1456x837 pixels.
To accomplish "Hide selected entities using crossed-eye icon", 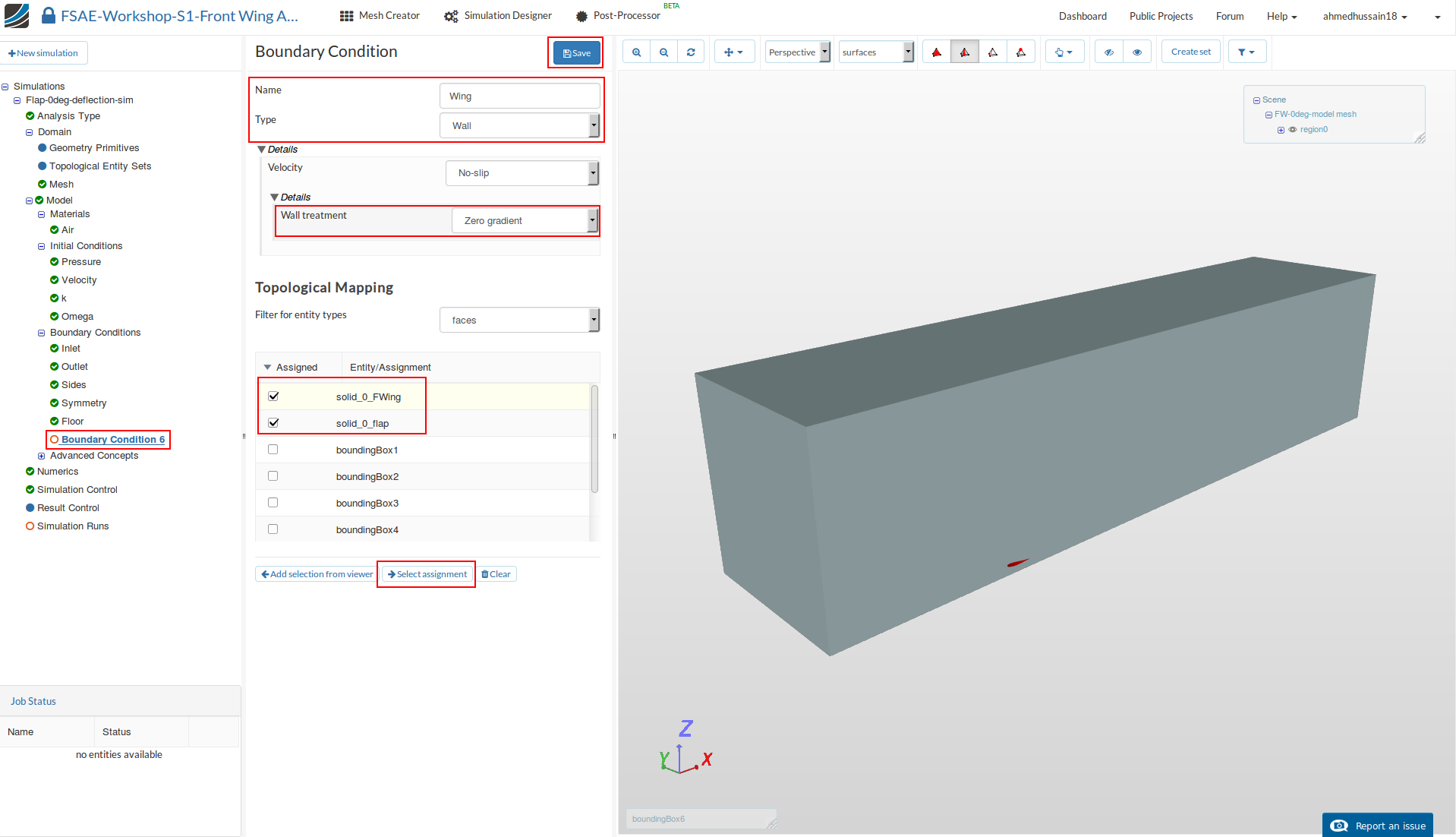I will [x=1108, y=52].
